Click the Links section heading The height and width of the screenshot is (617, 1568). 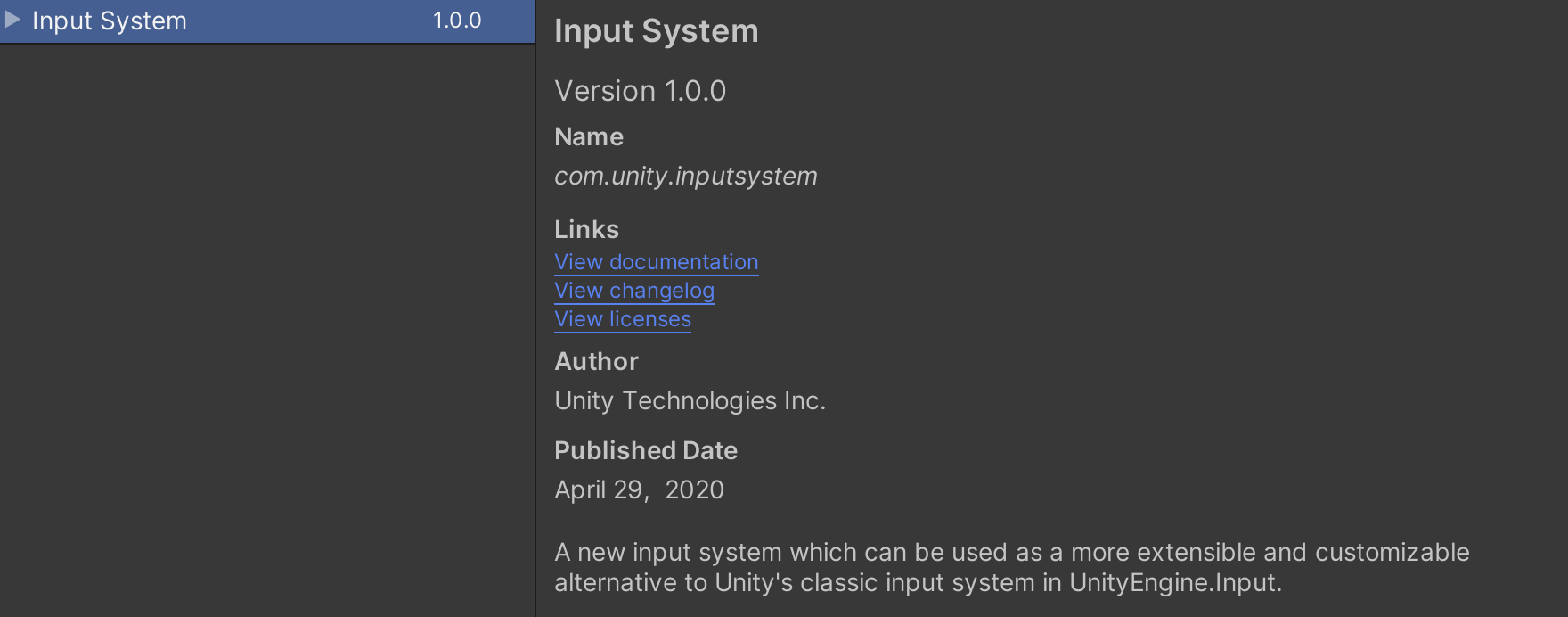click(x=586, y=229)
